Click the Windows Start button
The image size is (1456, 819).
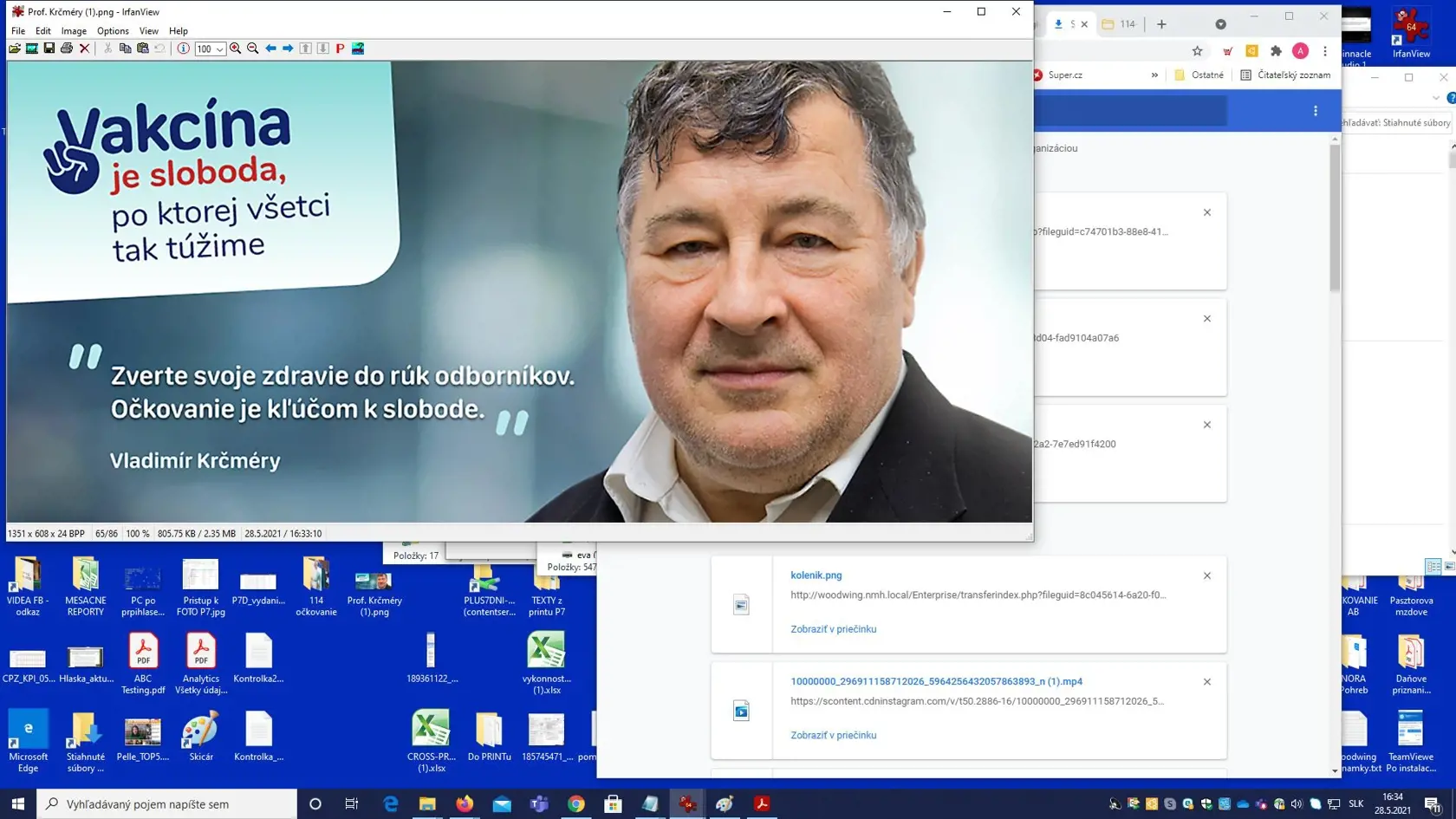[x=18, y=804]
